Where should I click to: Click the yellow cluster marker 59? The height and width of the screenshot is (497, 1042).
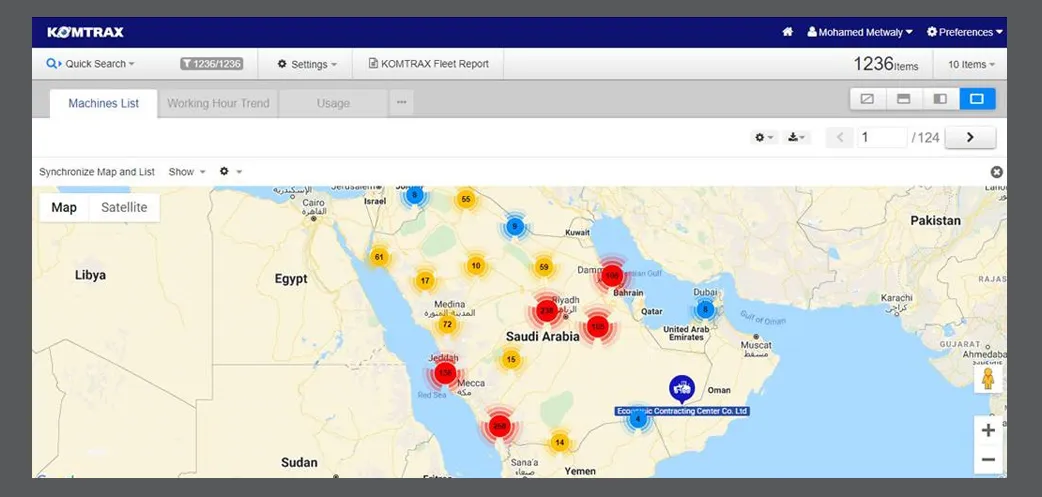click(x=544, y=267)
